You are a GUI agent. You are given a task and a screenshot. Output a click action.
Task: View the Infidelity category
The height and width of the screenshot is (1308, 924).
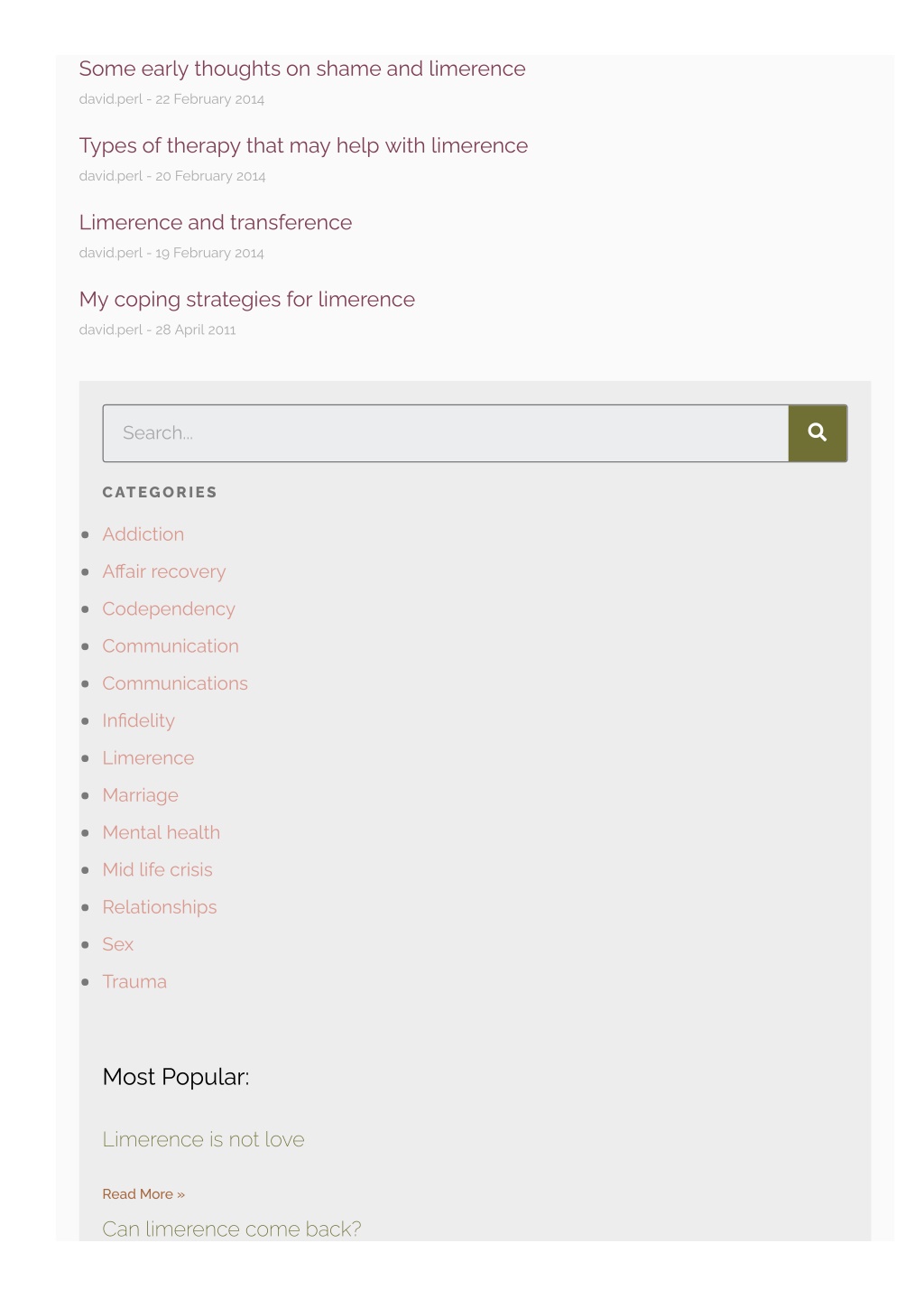(139, 721)
